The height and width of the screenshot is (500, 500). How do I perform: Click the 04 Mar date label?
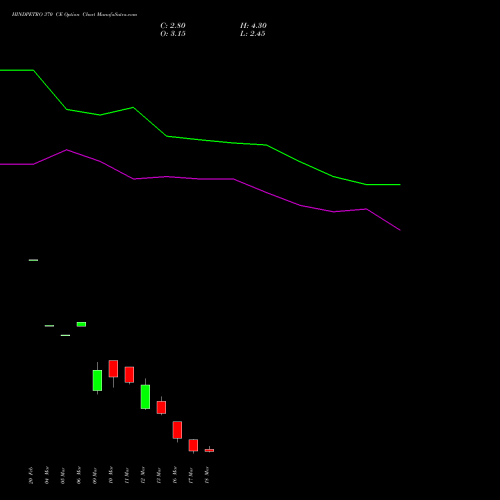[x=47, y=475]
